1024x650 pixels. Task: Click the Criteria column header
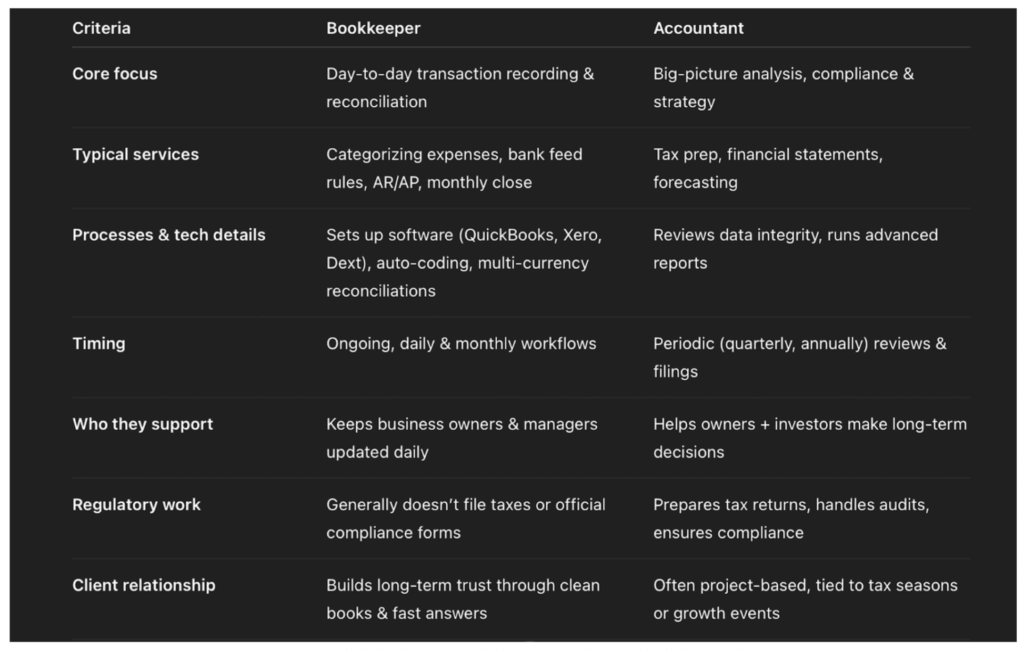[x=101, y=28]
